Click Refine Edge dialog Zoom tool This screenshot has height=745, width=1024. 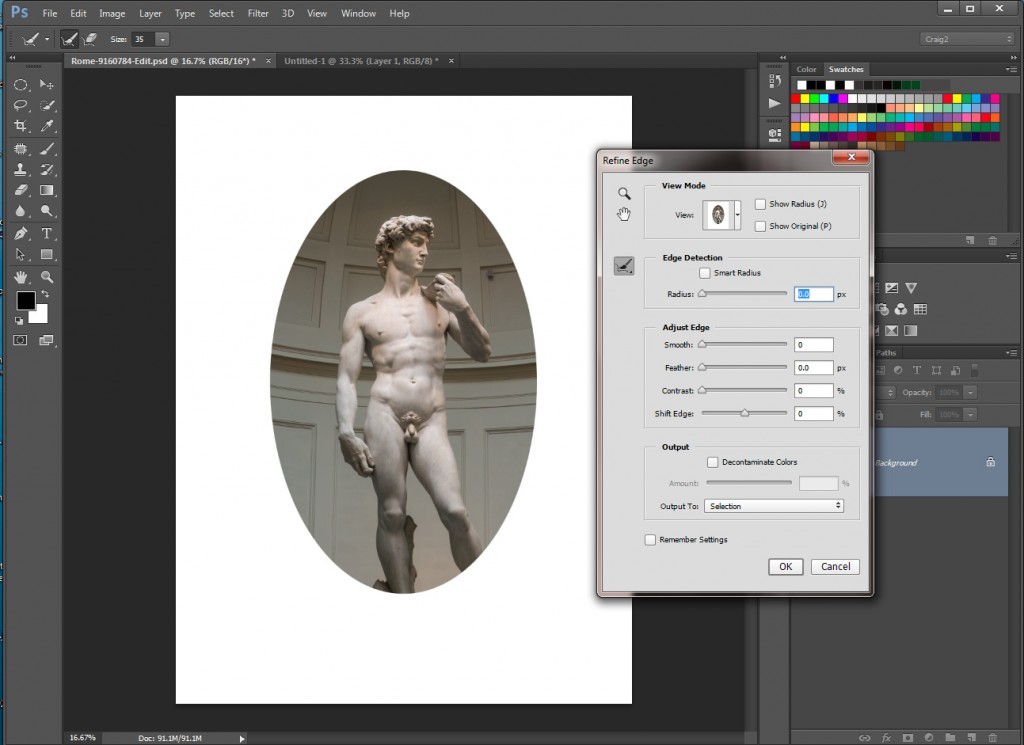(x=624, y=193)
